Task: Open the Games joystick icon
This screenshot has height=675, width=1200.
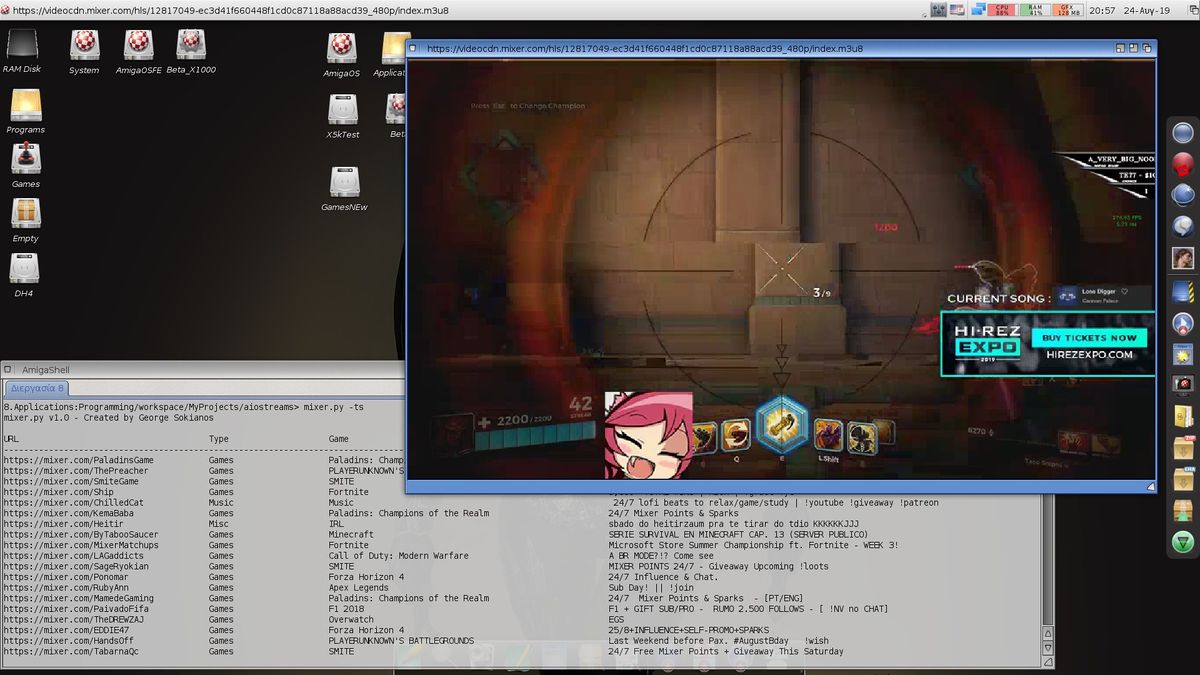Action: (25, 160)
